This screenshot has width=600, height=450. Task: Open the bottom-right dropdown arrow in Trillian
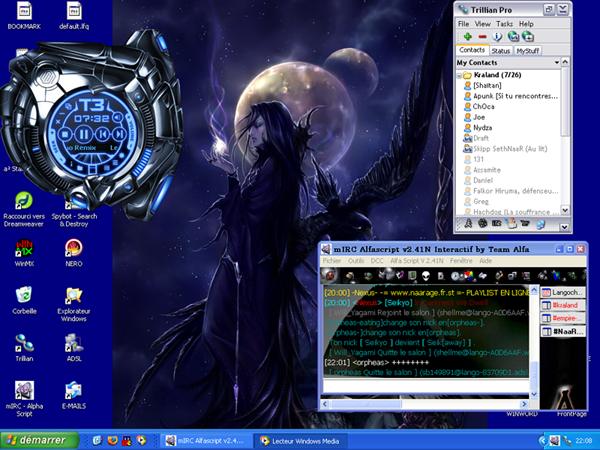564,227
